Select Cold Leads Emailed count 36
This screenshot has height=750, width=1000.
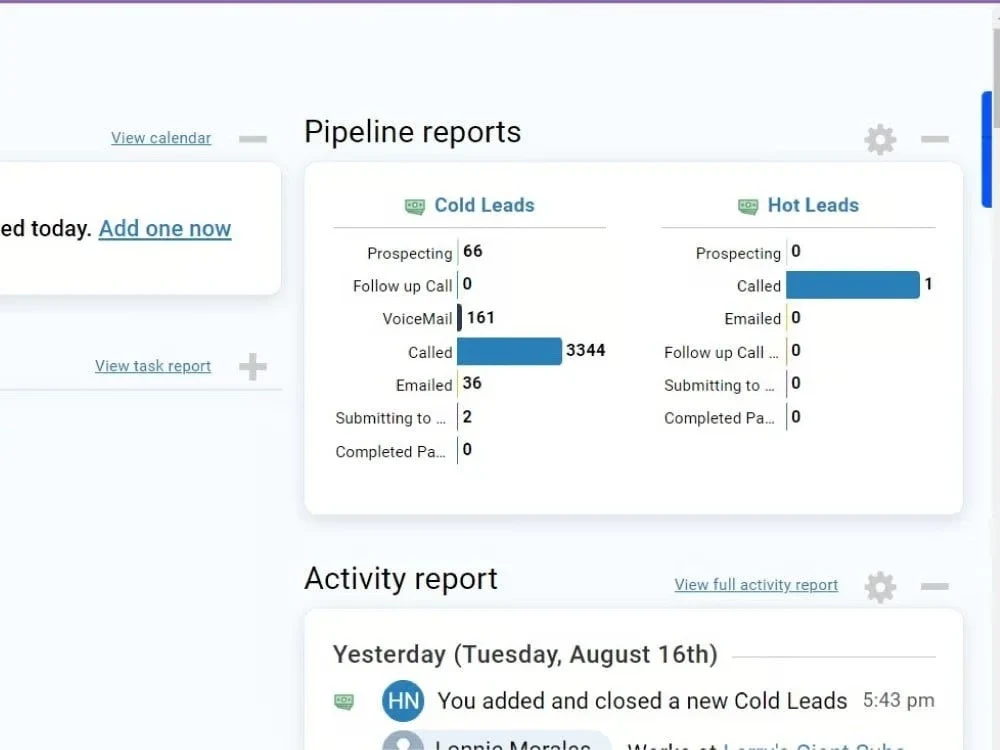[x=472, y=383]
